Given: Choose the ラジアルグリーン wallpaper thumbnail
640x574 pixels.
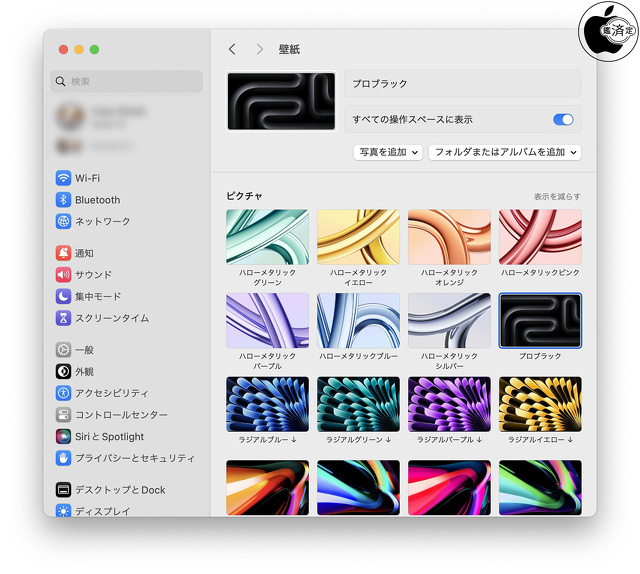Looking at the screenshot, I should [x=358, y=404].
